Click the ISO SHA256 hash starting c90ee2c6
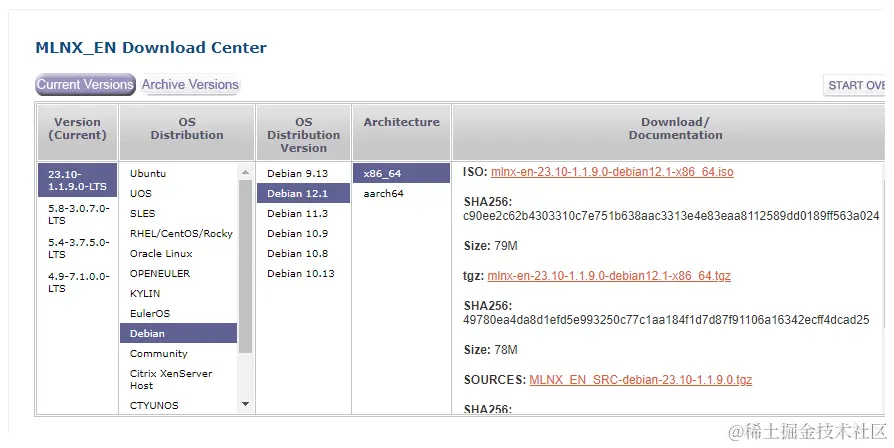The width and height of the screenshot is (894, 448). [671, 216]
